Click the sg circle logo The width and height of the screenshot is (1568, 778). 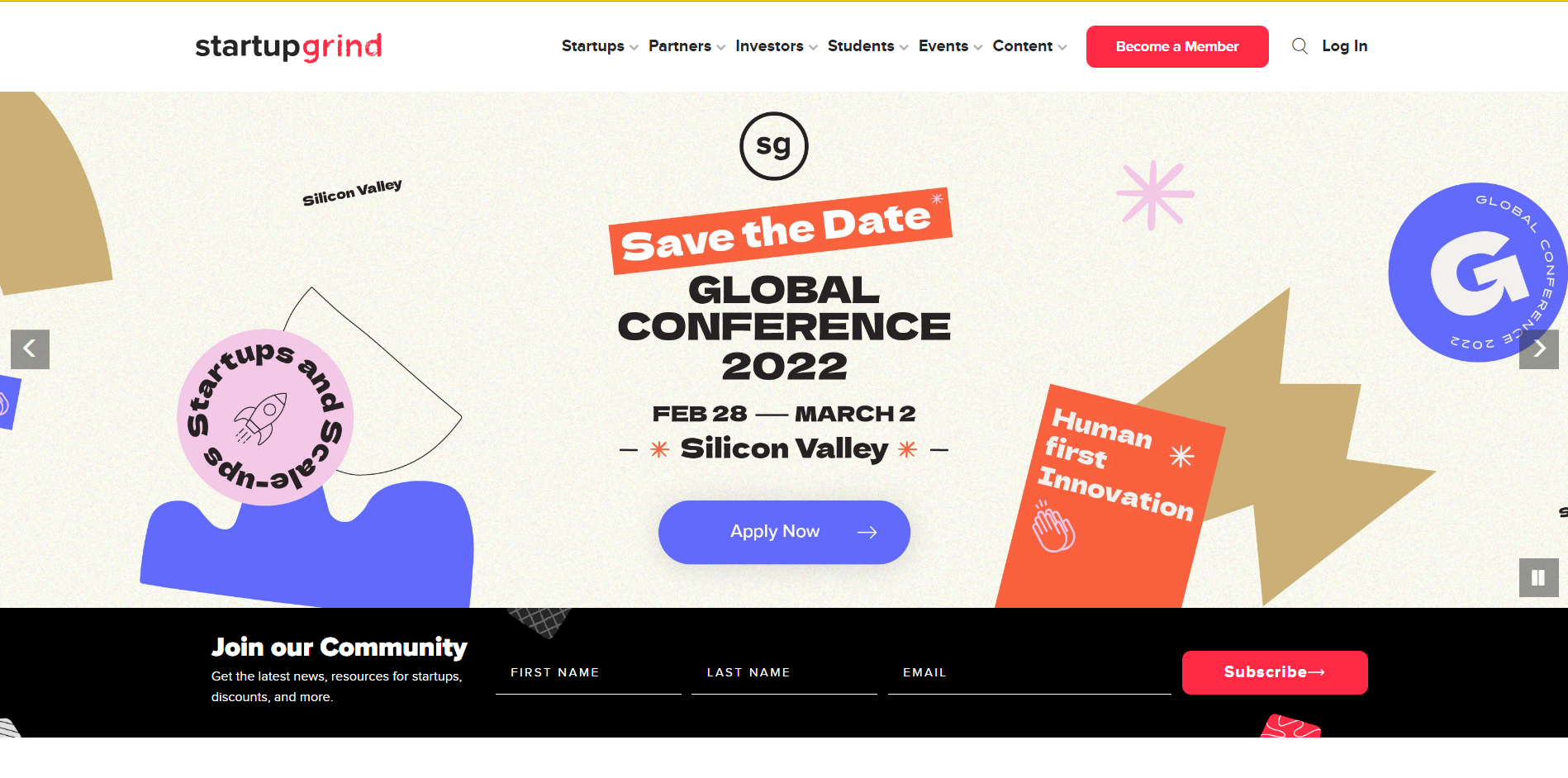[773, 146]
